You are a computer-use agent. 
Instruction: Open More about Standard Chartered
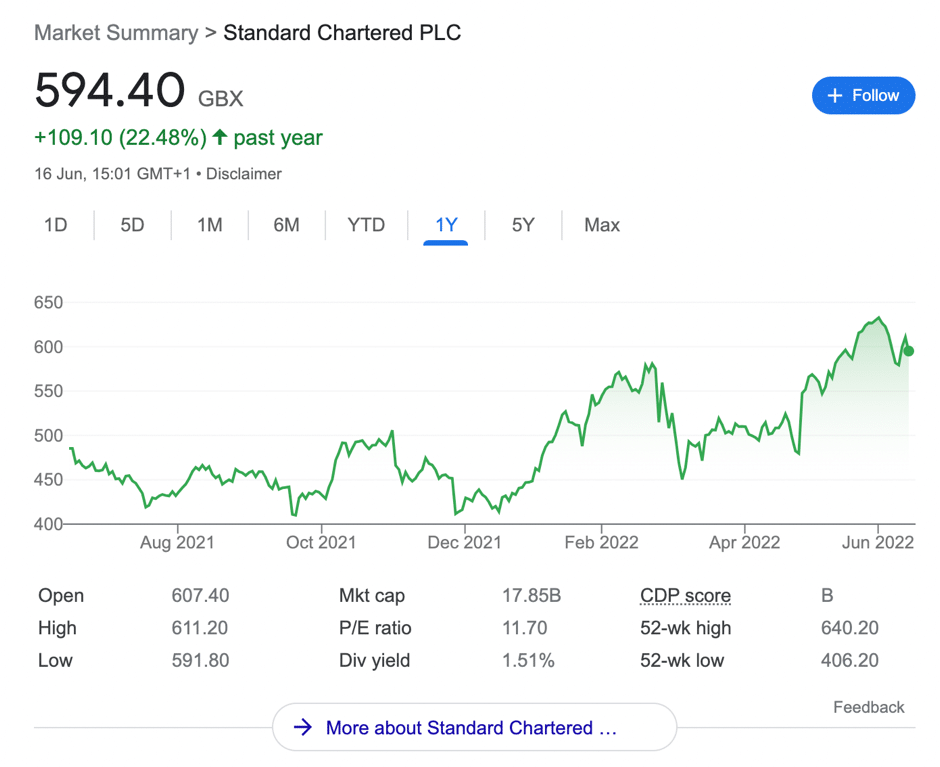point(474,728)
